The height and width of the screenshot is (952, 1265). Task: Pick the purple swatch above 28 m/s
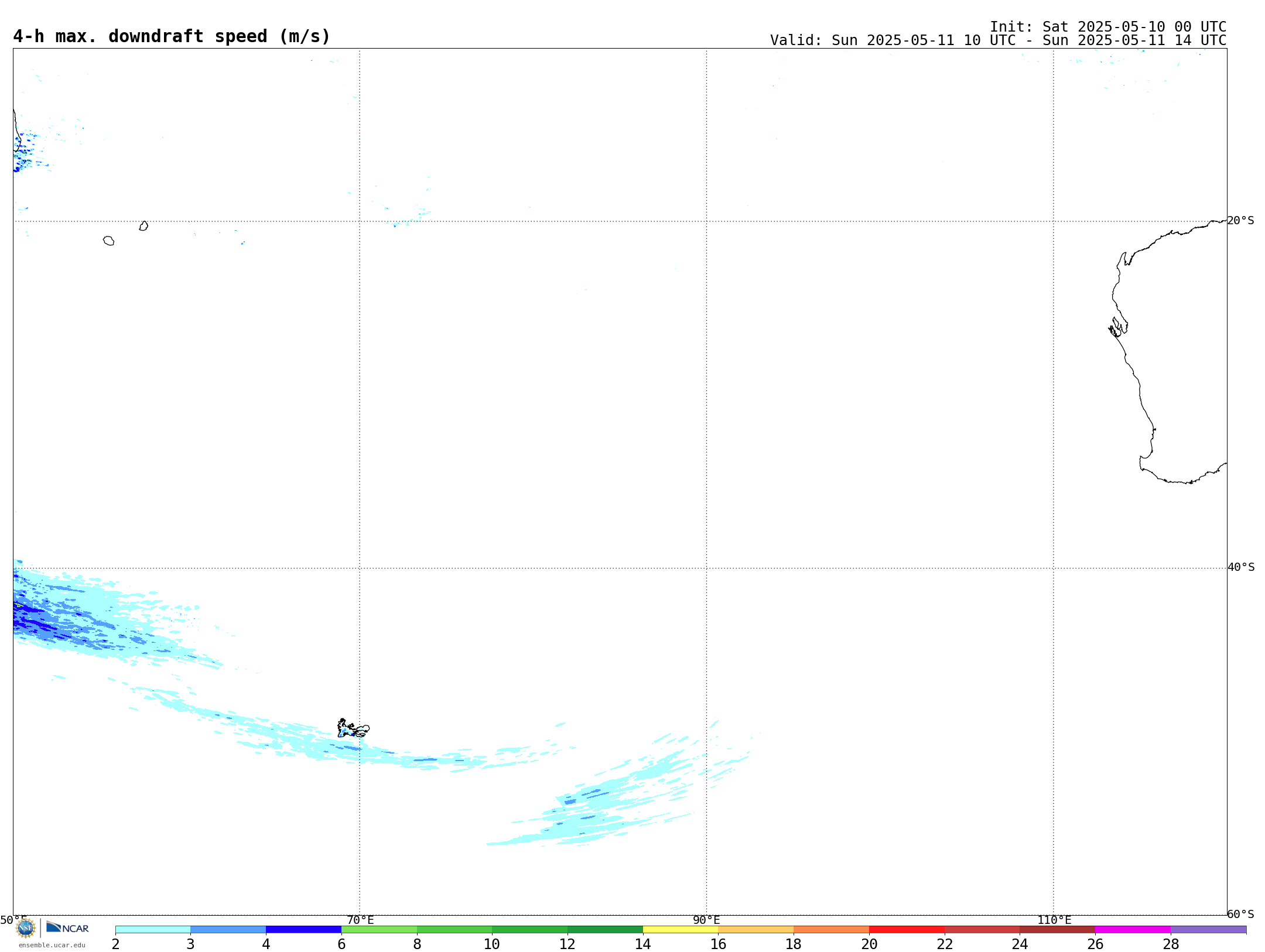(1209, 930)
